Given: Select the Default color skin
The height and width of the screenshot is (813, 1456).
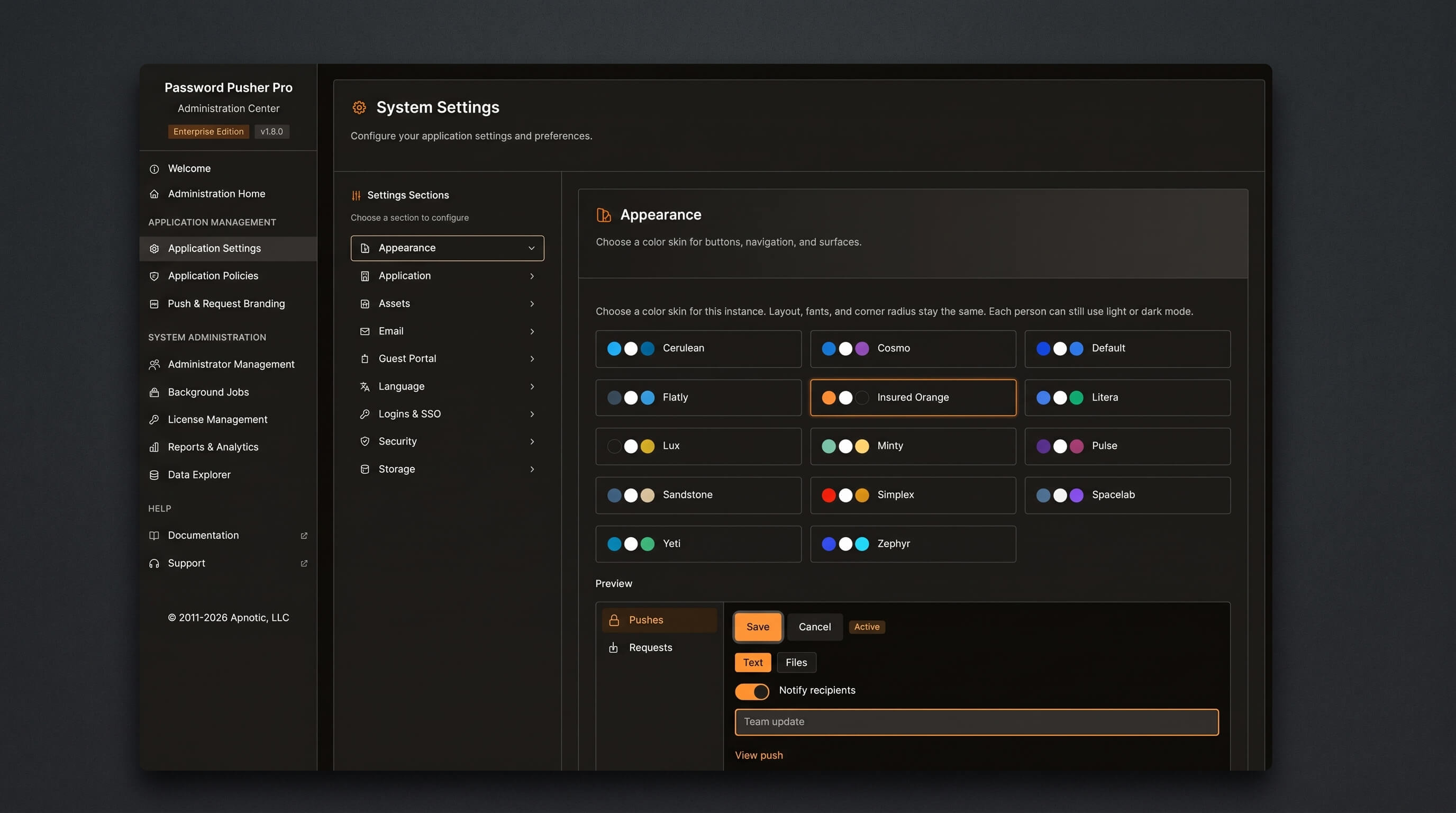Looking at the screenshot, I should (x=1127, y=349).
